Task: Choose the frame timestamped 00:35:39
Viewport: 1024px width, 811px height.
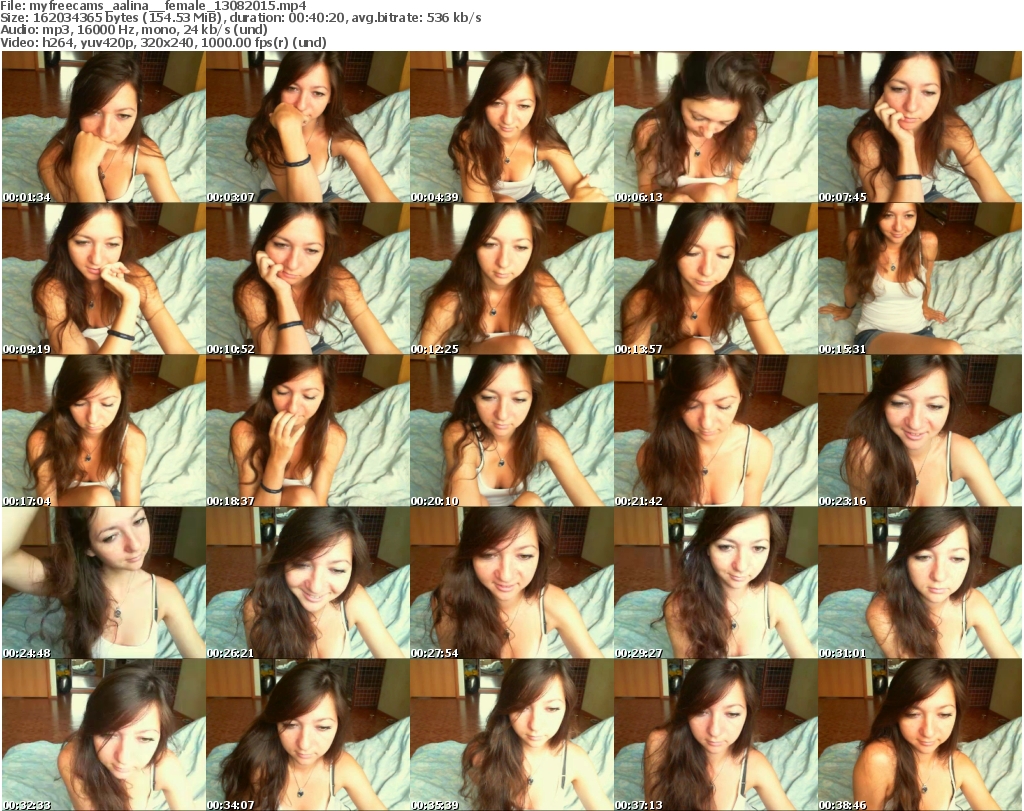Action: point(511,735)
